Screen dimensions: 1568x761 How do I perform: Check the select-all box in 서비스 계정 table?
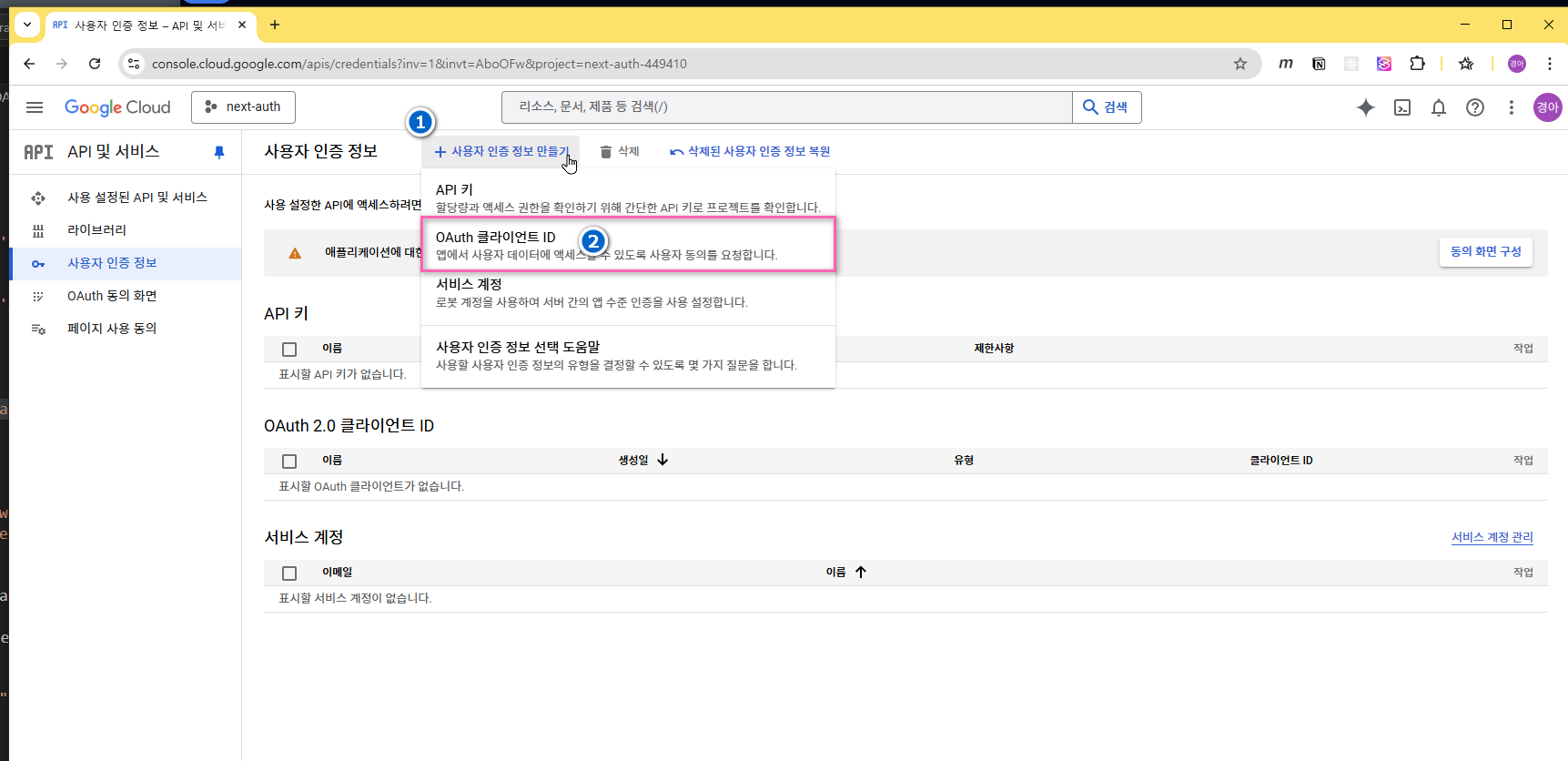click(289, 573)
